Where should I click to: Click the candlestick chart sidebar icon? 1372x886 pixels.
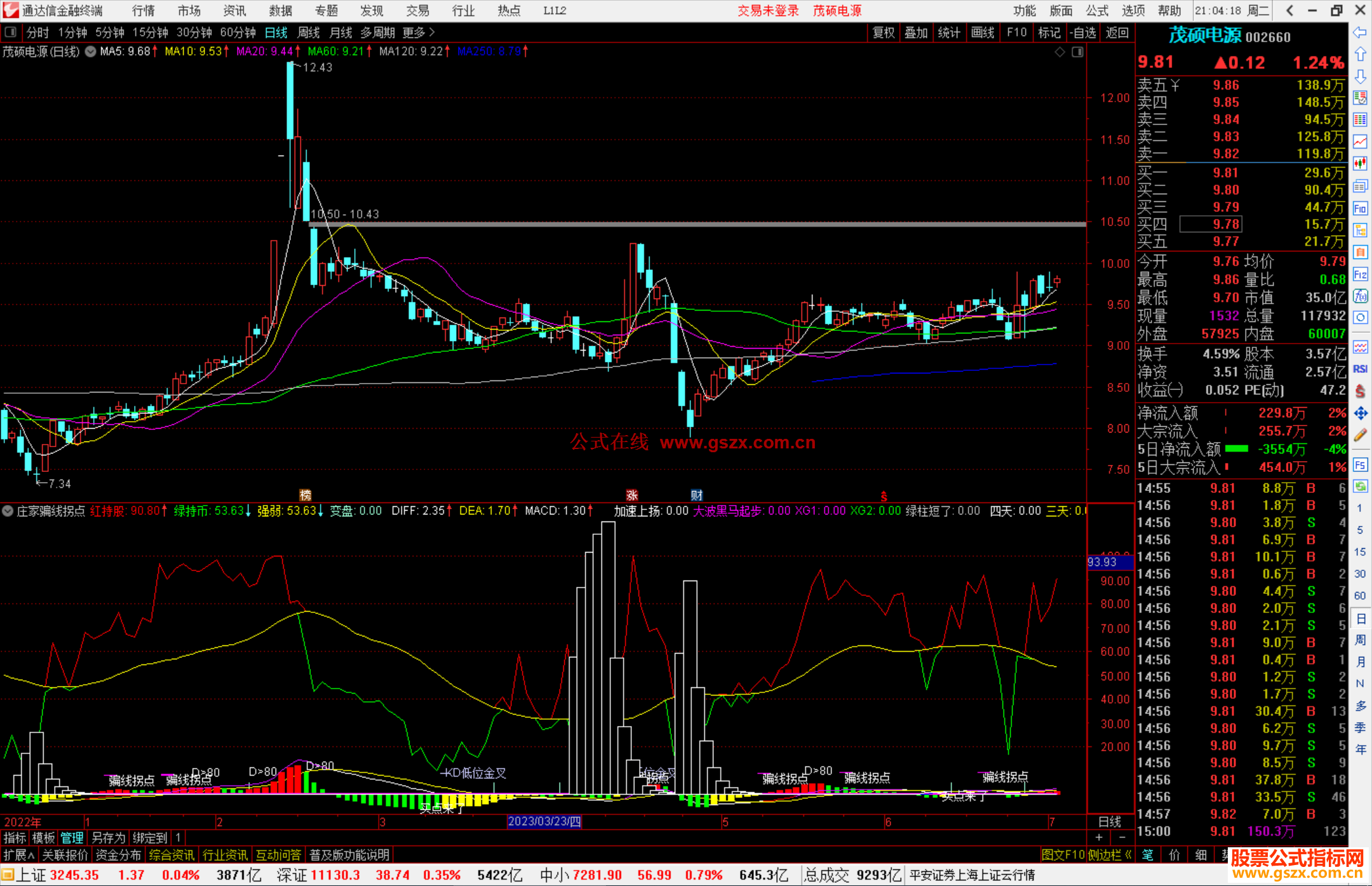pos(1360,164)
